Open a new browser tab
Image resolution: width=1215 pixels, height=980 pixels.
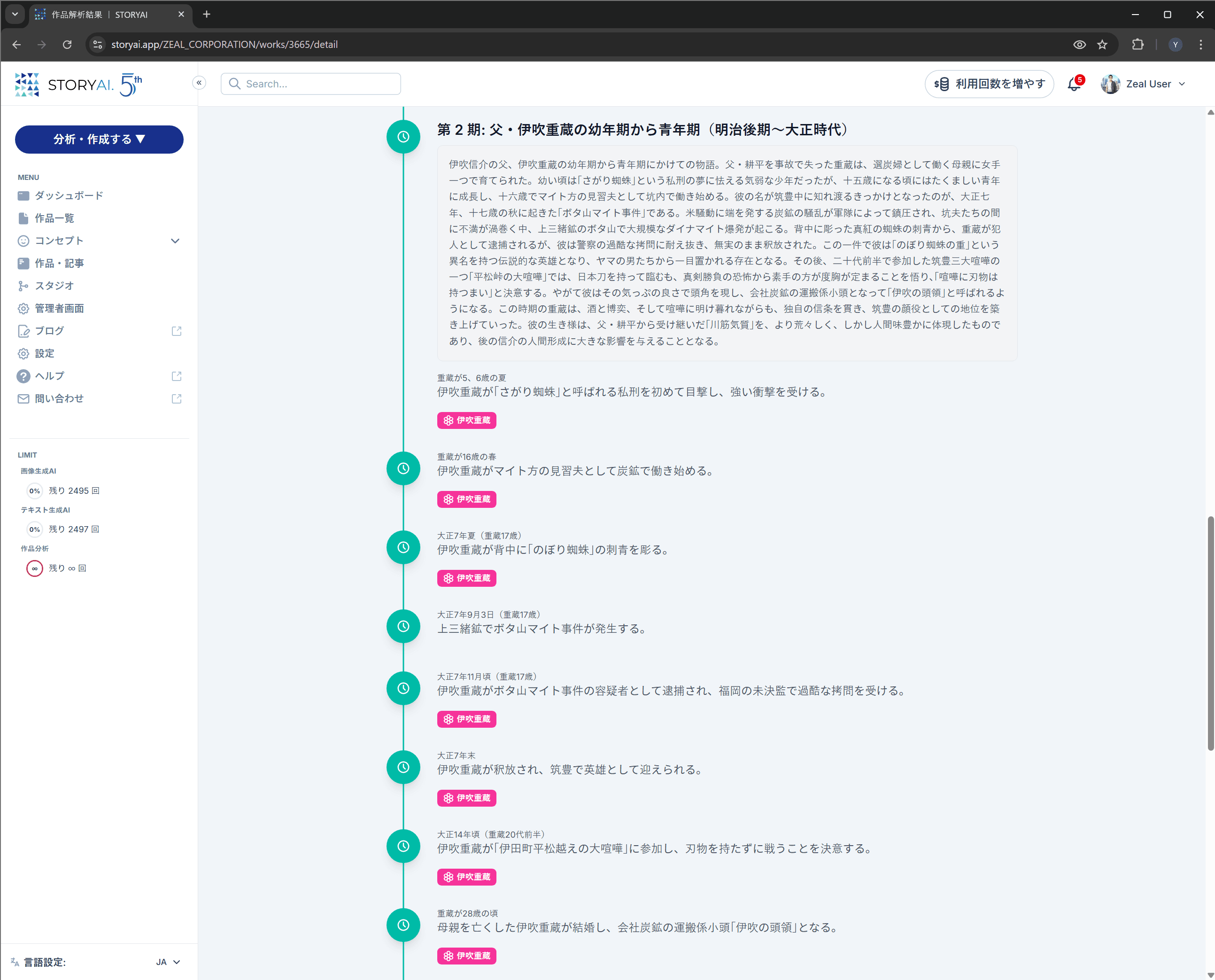207,15
